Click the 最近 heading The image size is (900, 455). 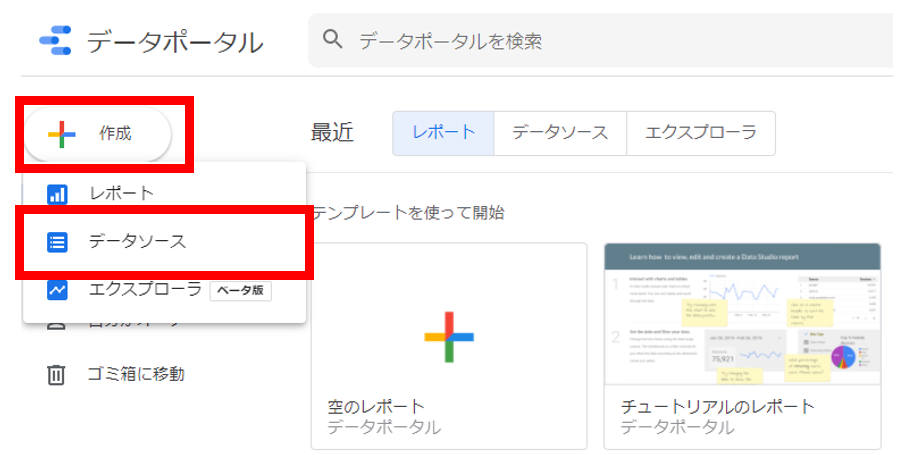click(x=332, y=133)
